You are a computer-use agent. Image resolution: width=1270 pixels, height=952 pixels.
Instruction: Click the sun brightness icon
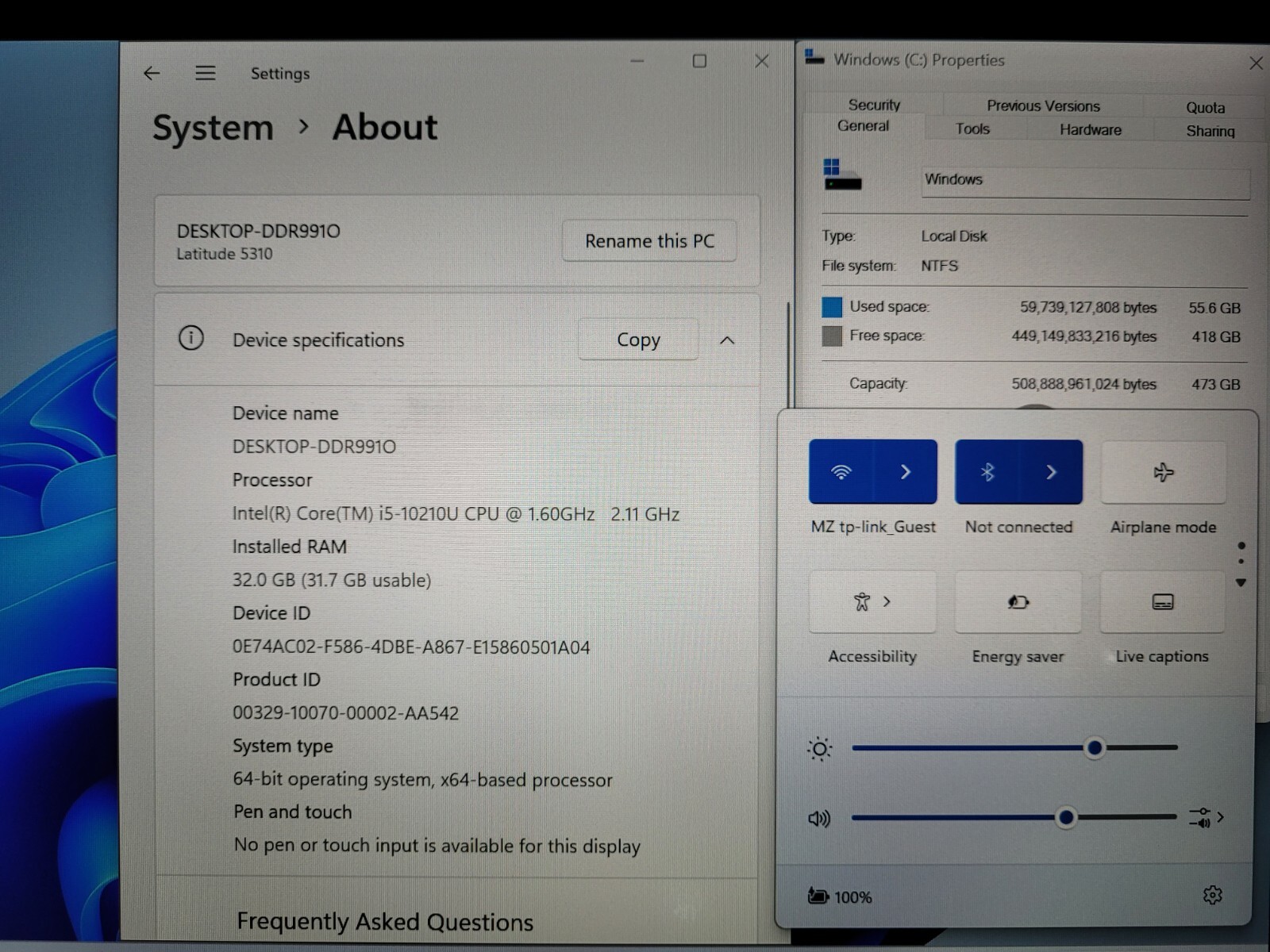click(819, 748)
